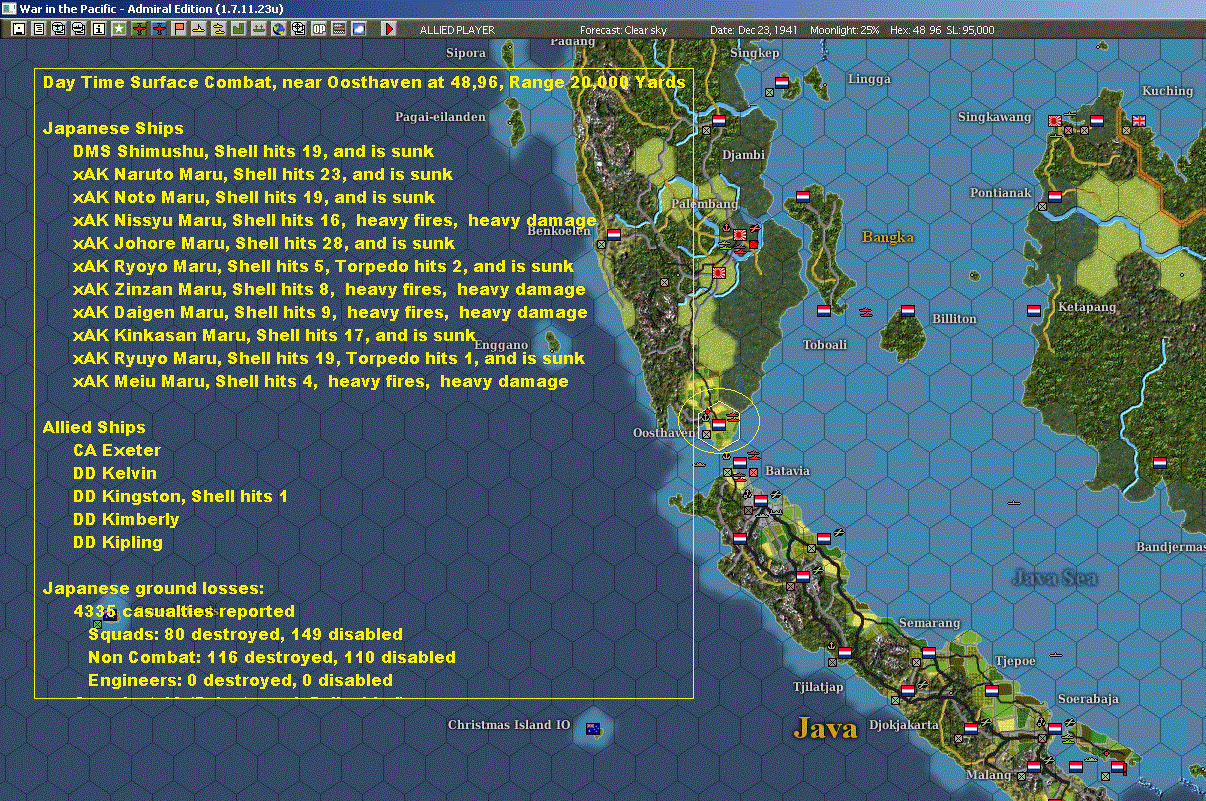
Task: Click the Enggano island label
Action: click(502, 345)
